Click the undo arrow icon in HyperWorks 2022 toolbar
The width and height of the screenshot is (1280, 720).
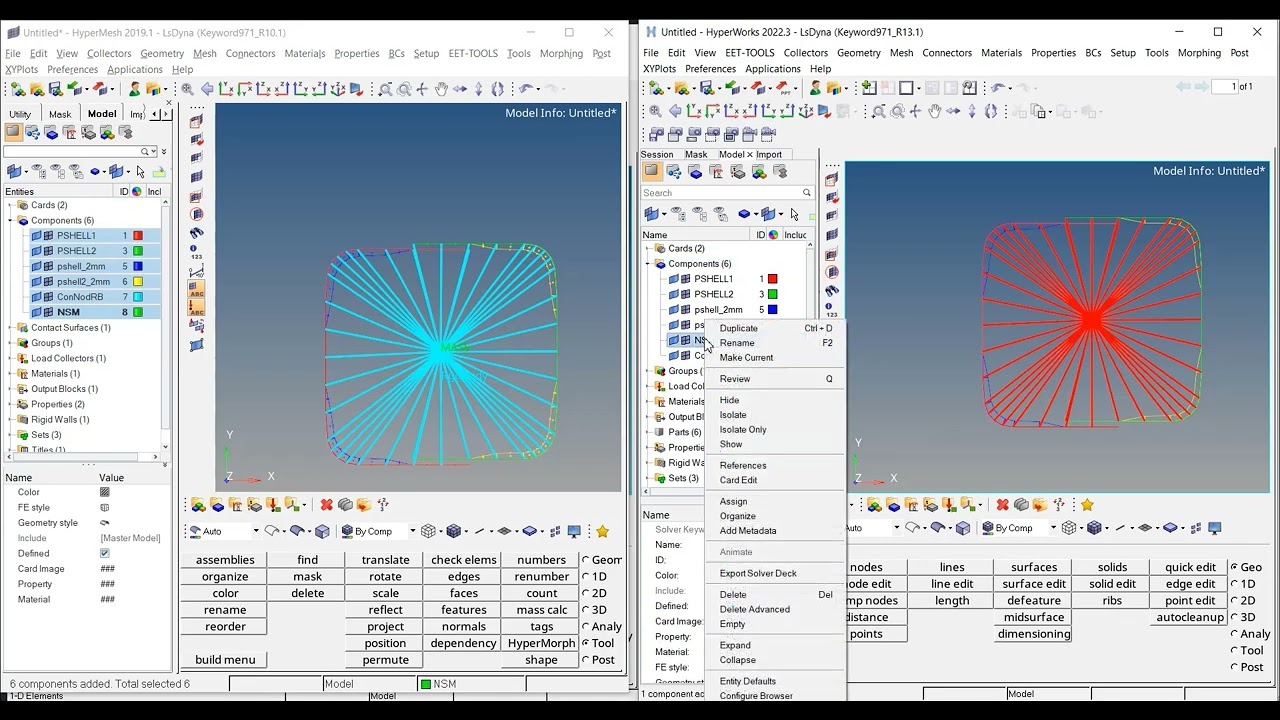[999, 88]
